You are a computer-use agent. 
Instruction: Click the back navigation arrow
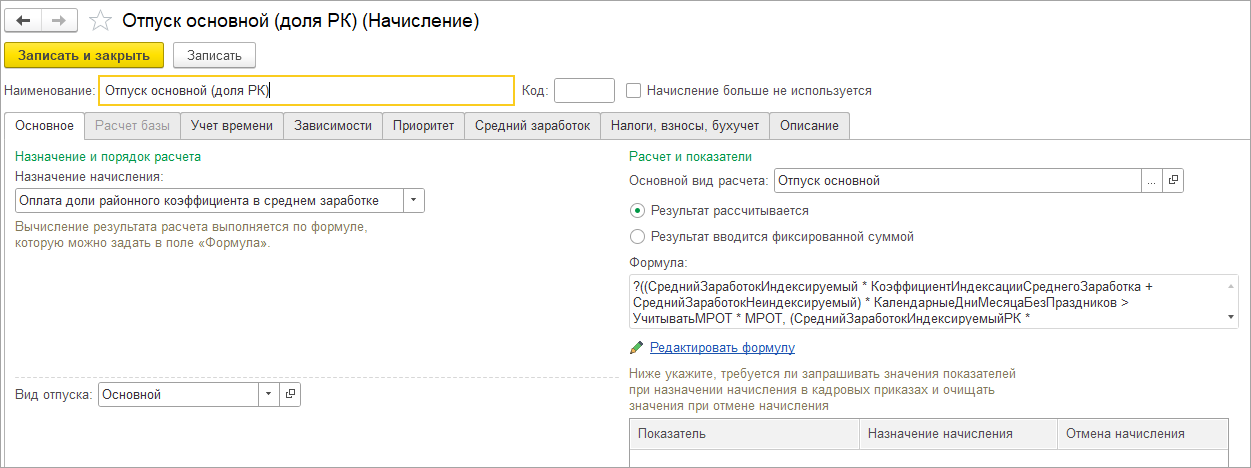(x=24, y=20)
